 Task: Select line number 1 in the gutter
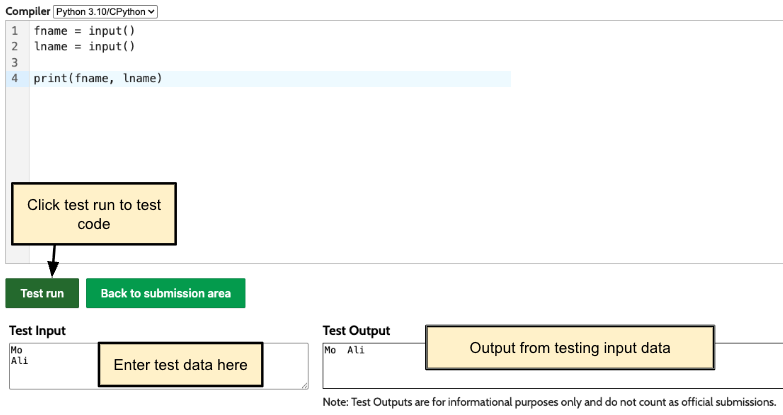[x=15, y=31]
